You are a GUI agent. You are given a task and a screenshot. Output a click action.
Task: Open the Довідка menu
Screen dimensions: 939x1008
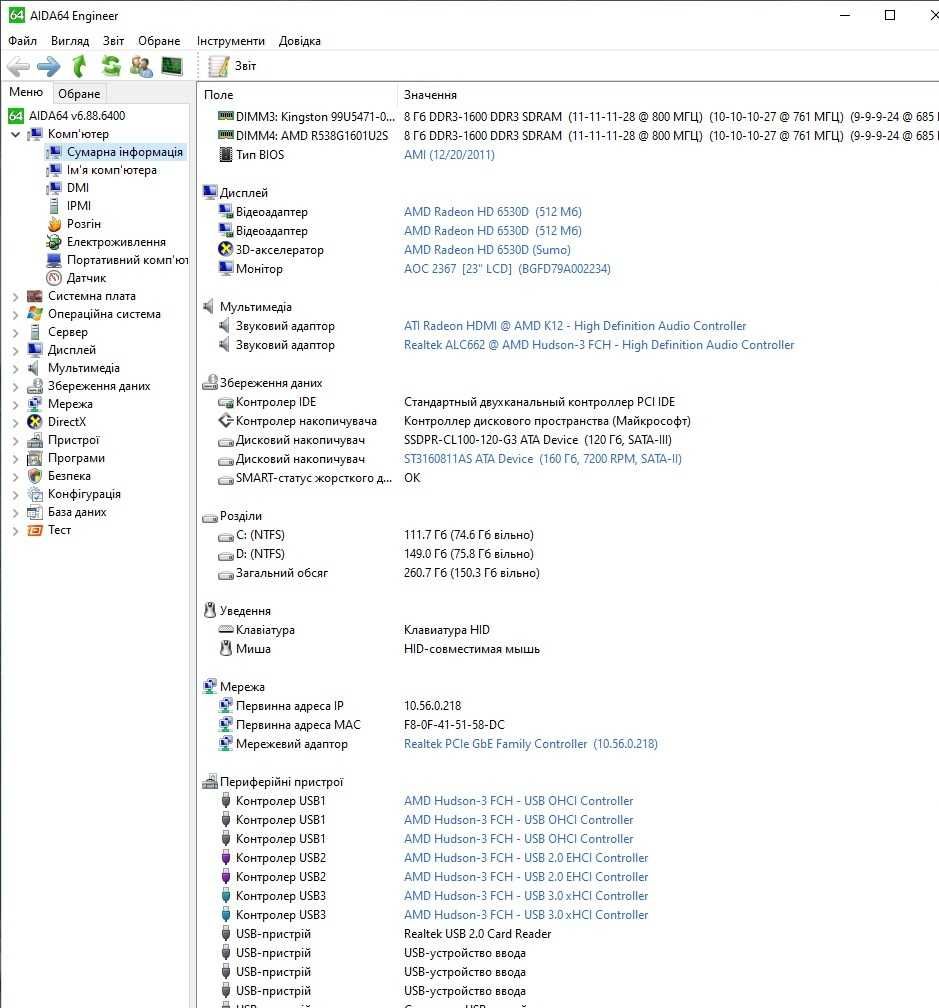pyautogui.click(x=300, y=41)
